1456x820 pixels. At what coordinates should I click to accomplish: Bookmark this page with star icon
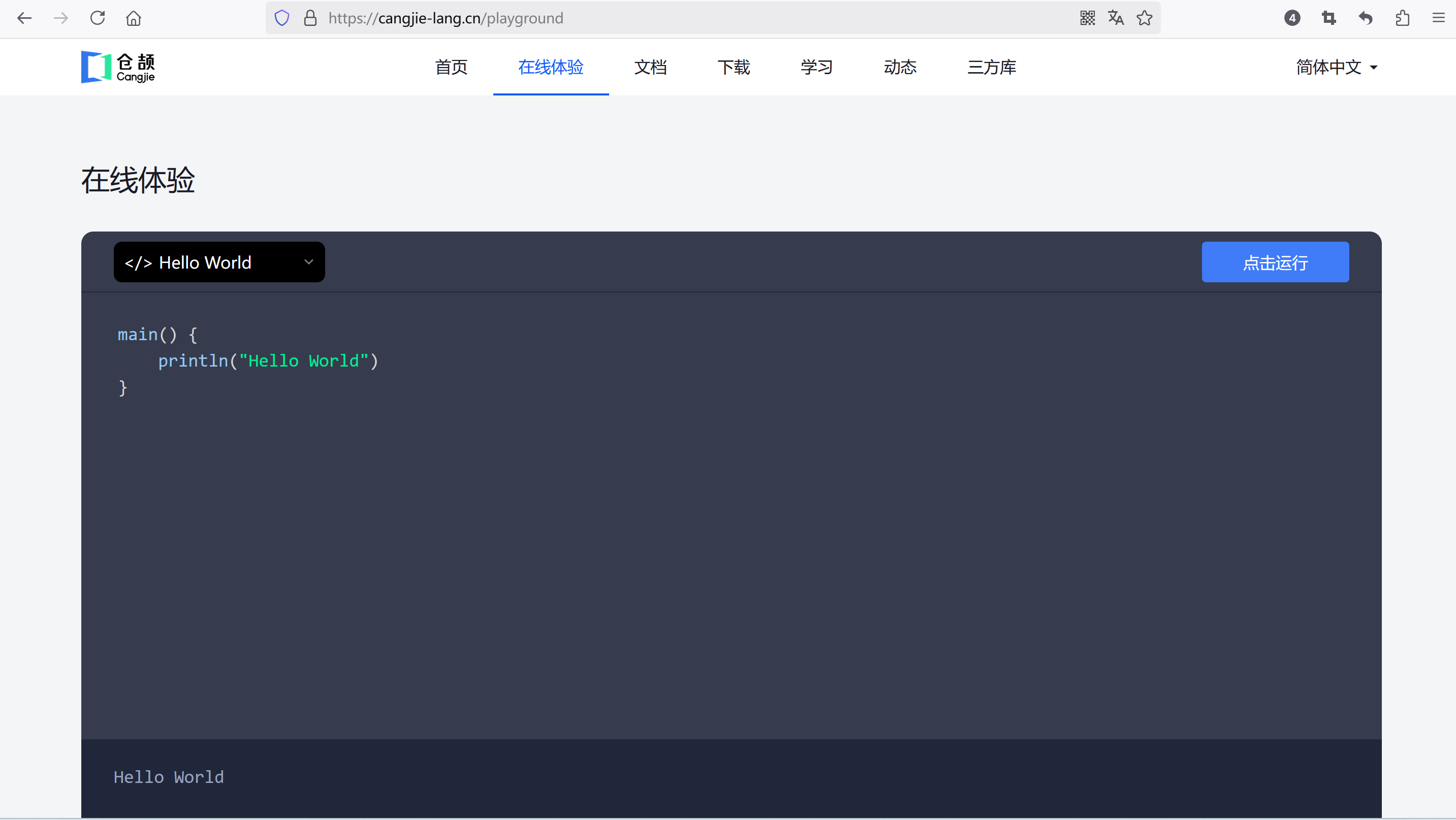coord(1145,18)
